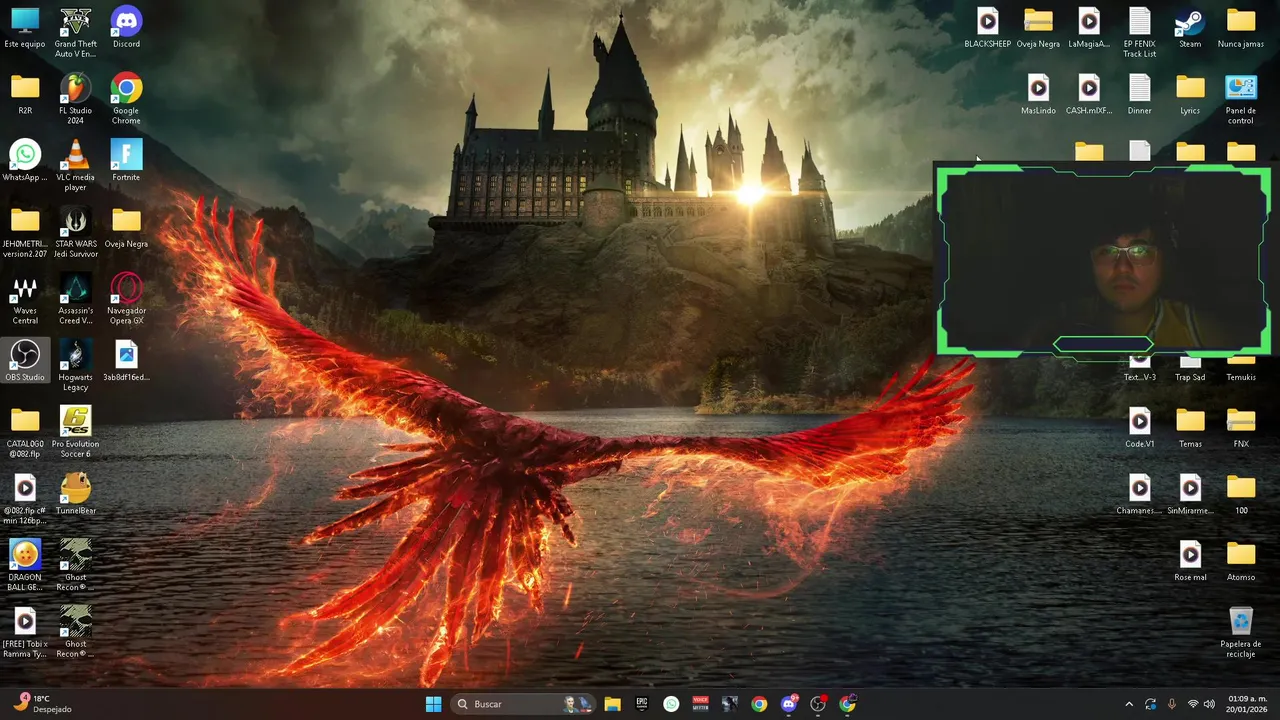Open WhatsApp desktop shortcut
This screenshot has height=720, width=1280.
pos(25,162)
